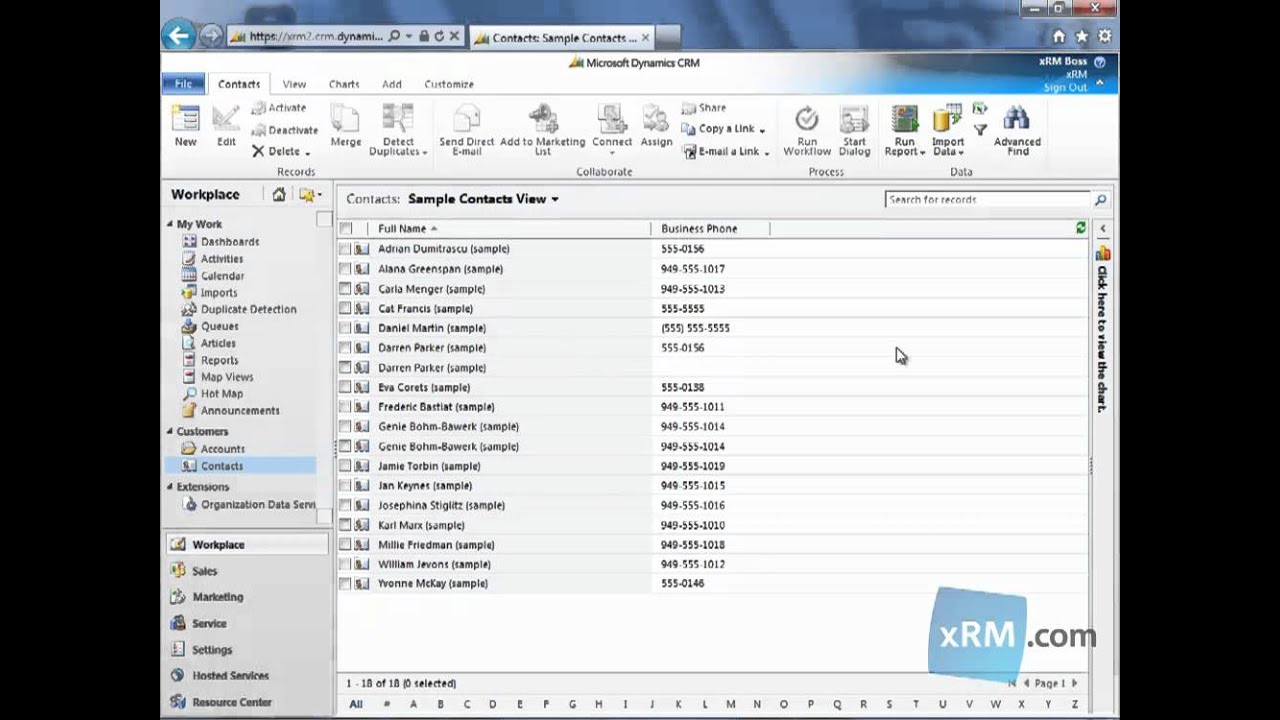Image resolution: width=1280 pixels, height=720 pixels.
Task: Collapse the My Work section
Action: coord(170,224)
